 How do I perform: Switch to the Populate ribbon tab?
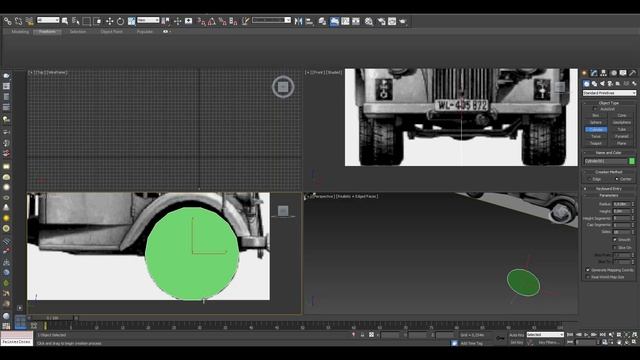pyautogui.click(x=144, y=31)
